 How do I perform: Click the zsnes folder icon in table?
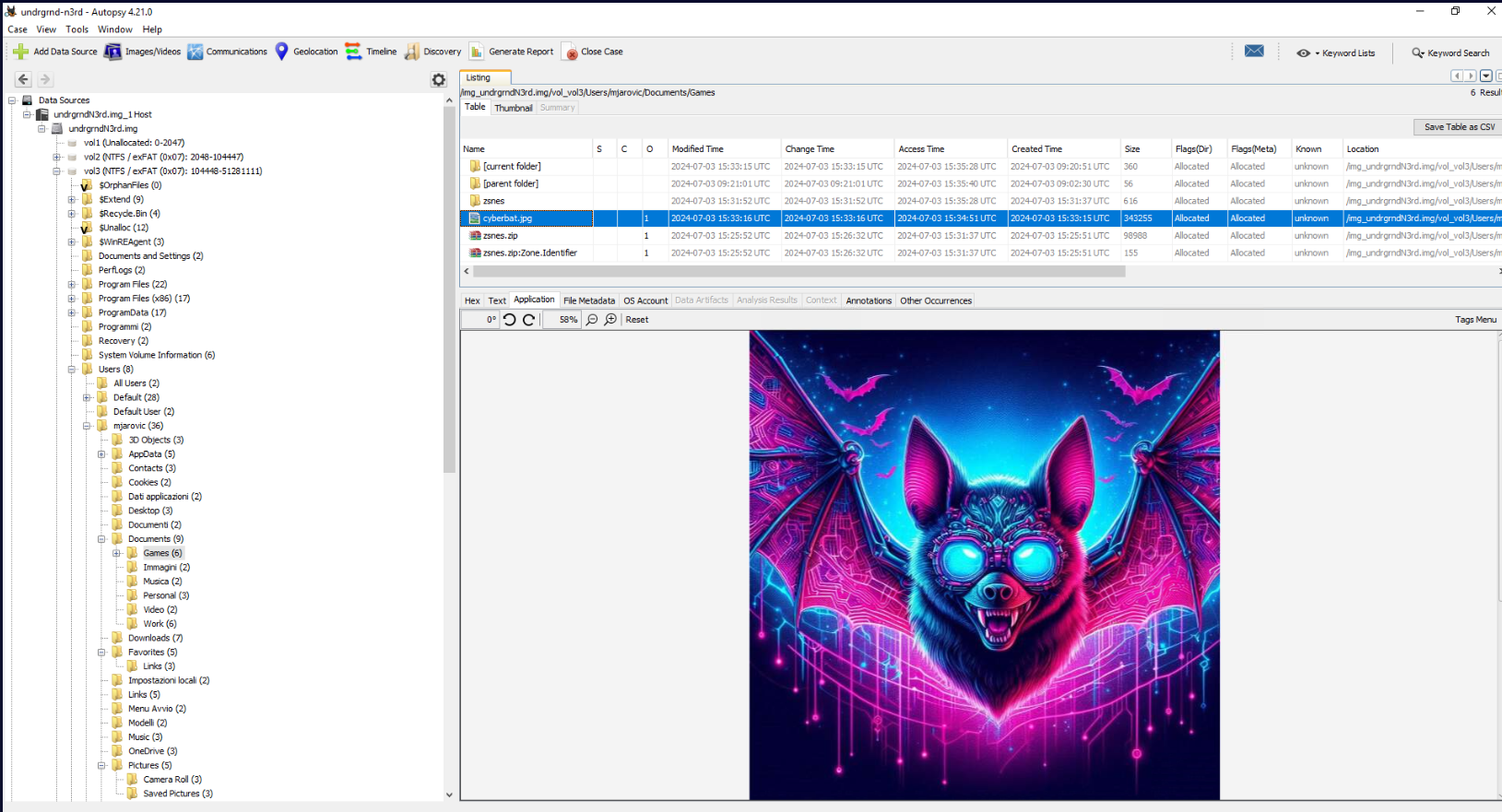(475, 201)
